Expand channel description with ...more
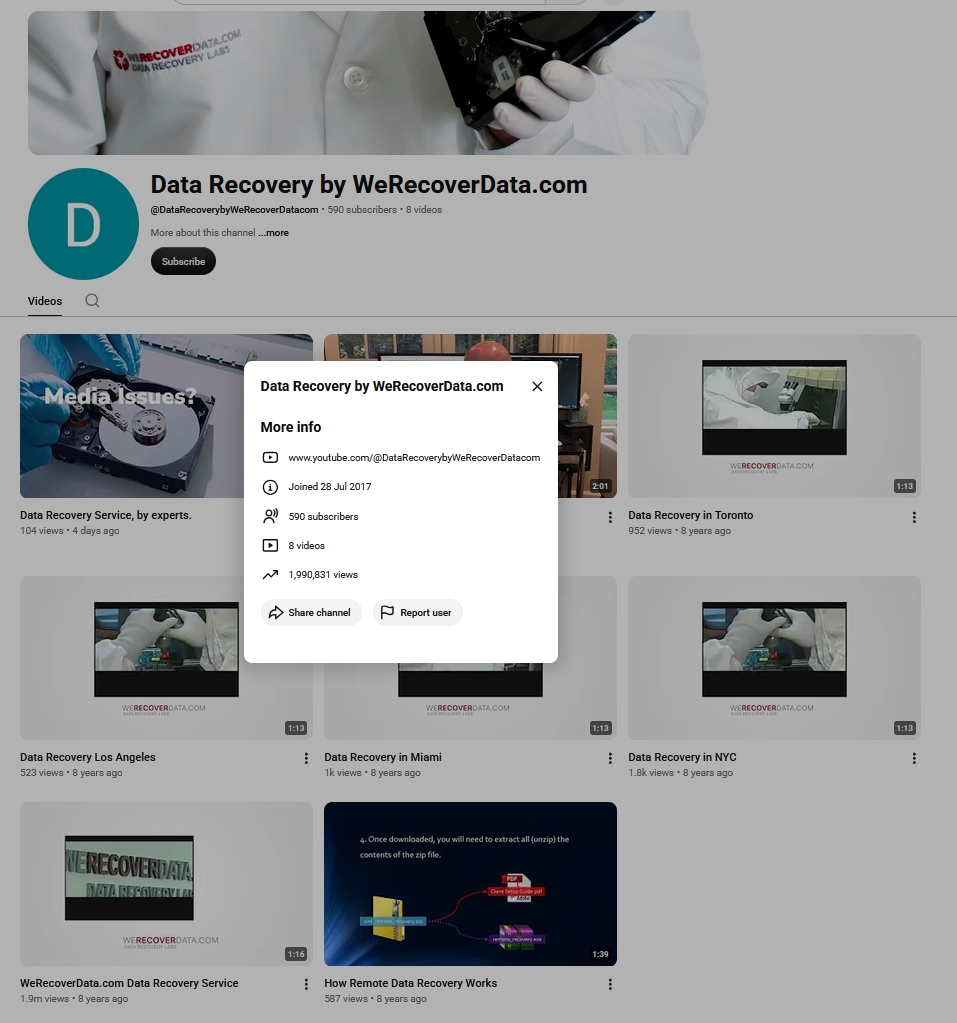The image size is (957, 1023). pos(273,233)
